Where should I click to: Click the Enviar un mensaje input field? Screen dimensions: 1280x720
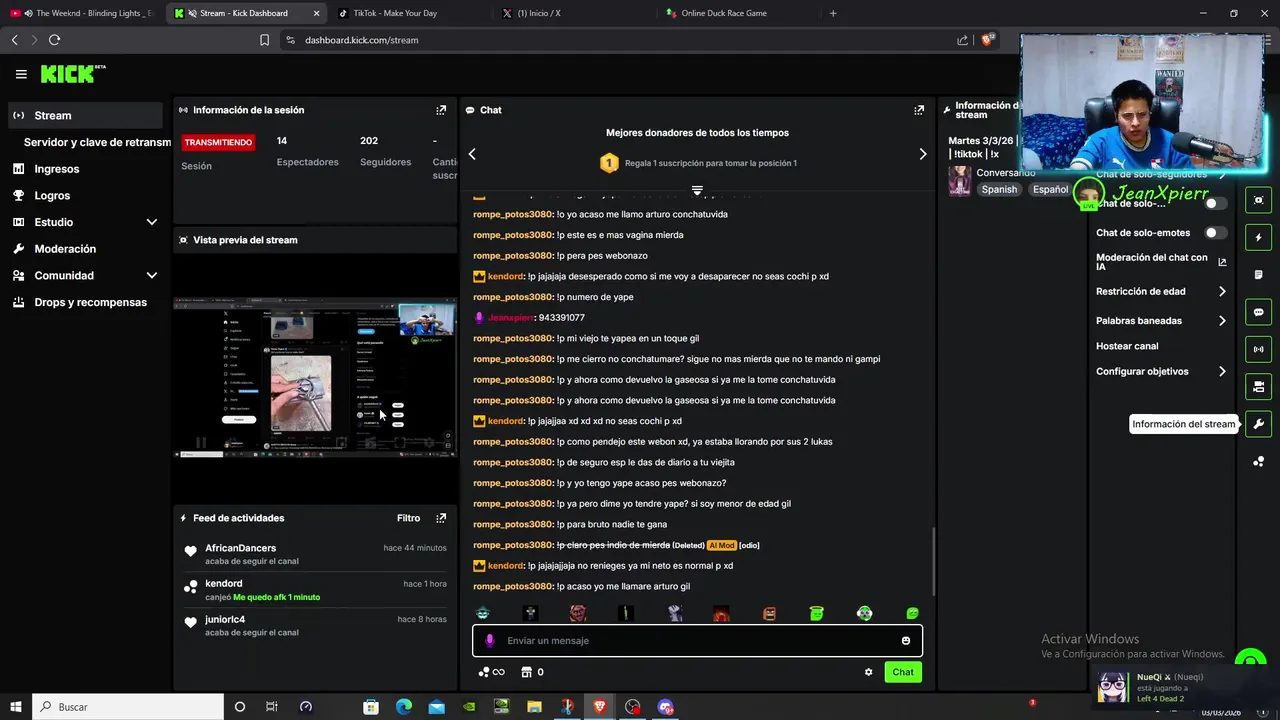coord(697,640)
